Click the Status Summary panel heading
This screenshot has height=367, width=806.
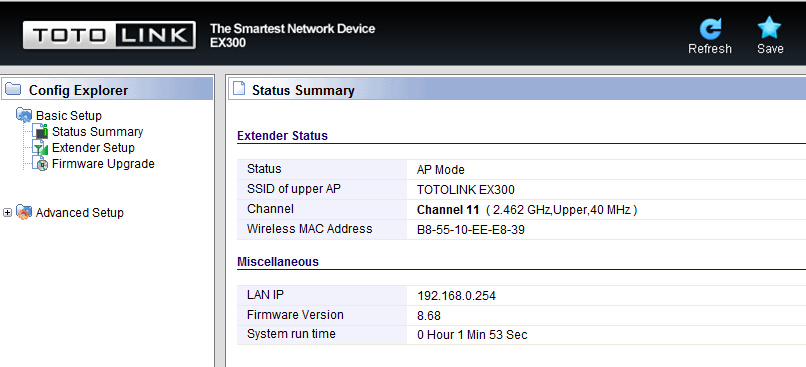303,91
